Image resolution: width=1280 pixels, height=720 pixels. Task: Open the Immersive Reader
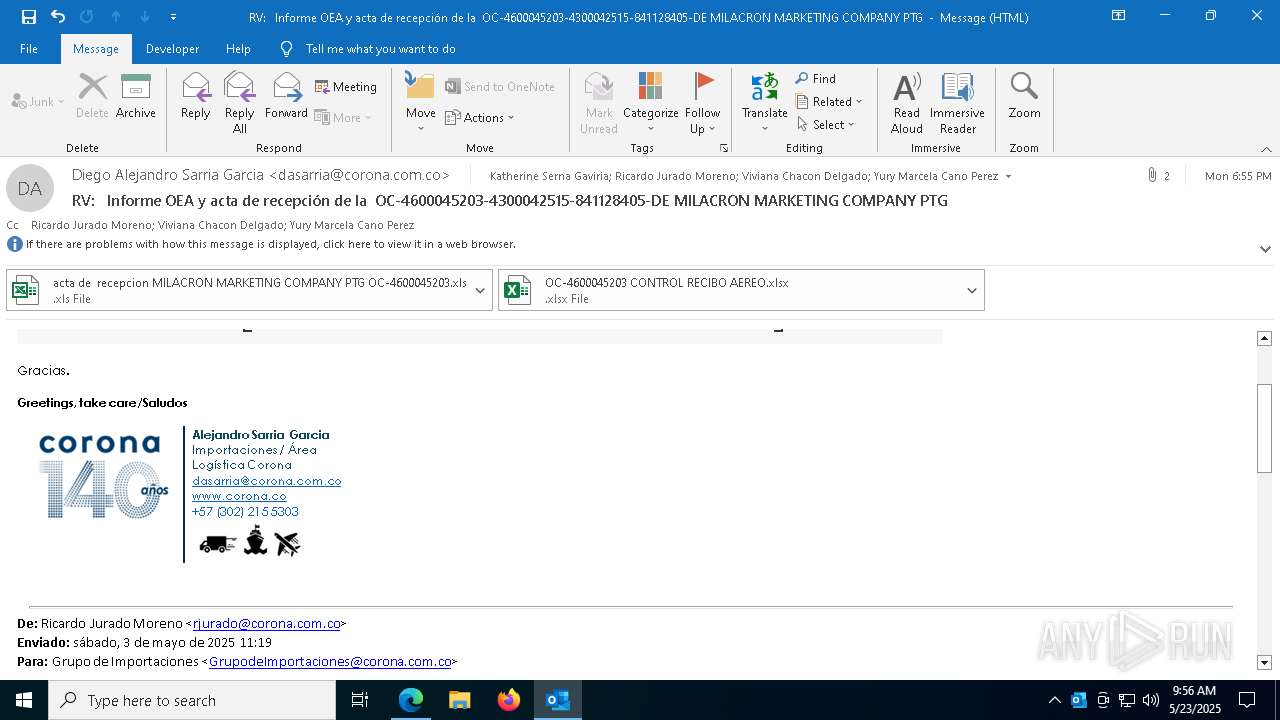click(x=958, y=103)
